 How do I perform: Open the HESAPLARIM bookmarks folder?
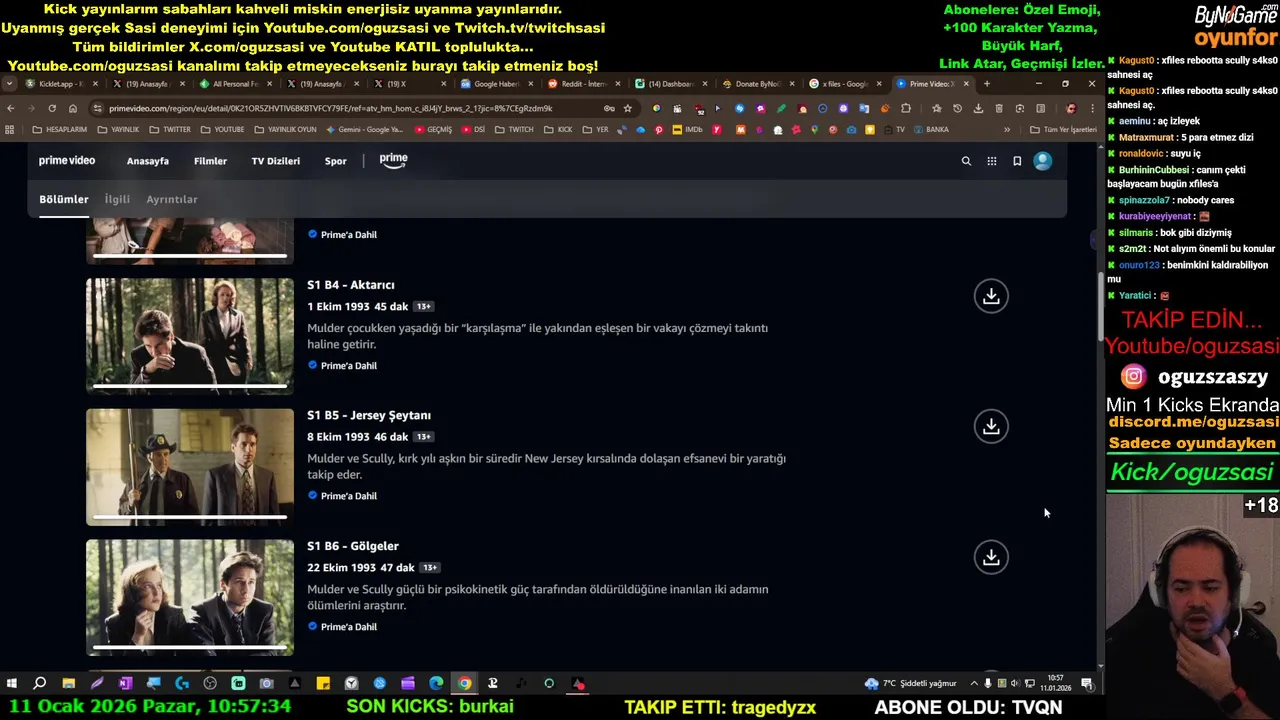tap(60, 129)
